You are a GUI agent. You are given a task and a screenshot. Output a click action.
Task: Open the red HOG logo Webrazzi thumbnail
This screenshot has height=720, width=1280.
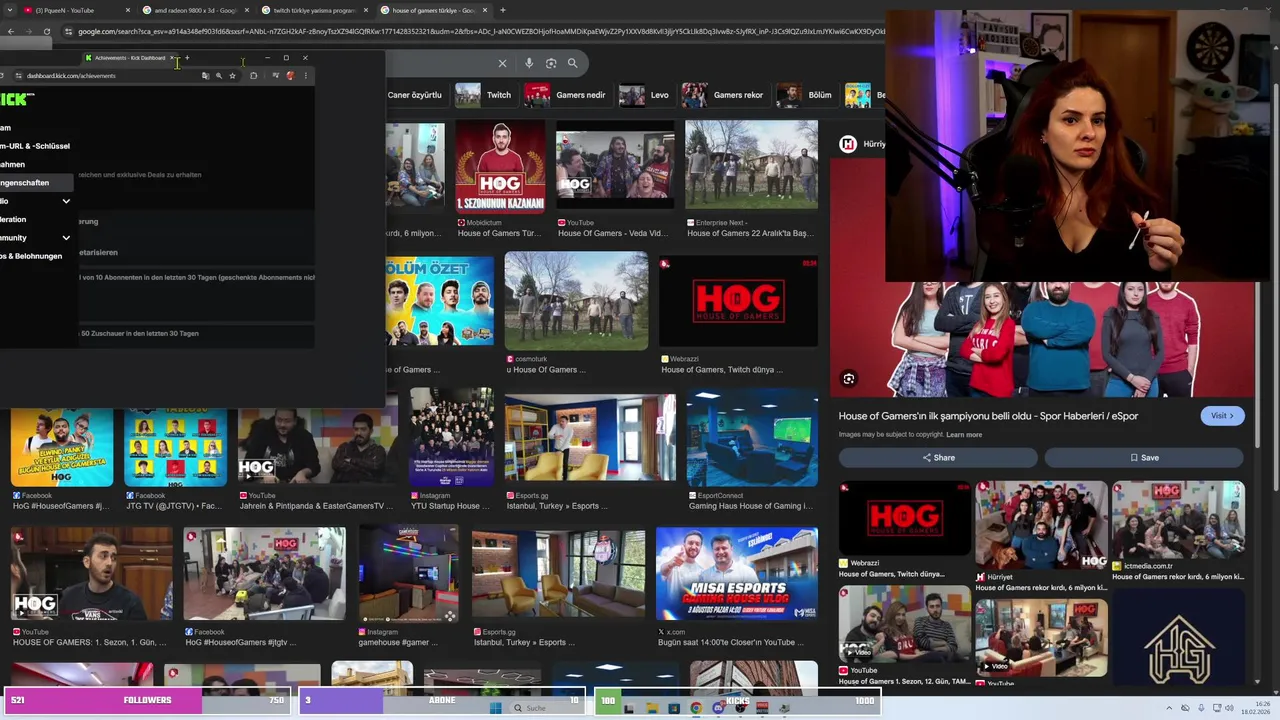(739, 300)
